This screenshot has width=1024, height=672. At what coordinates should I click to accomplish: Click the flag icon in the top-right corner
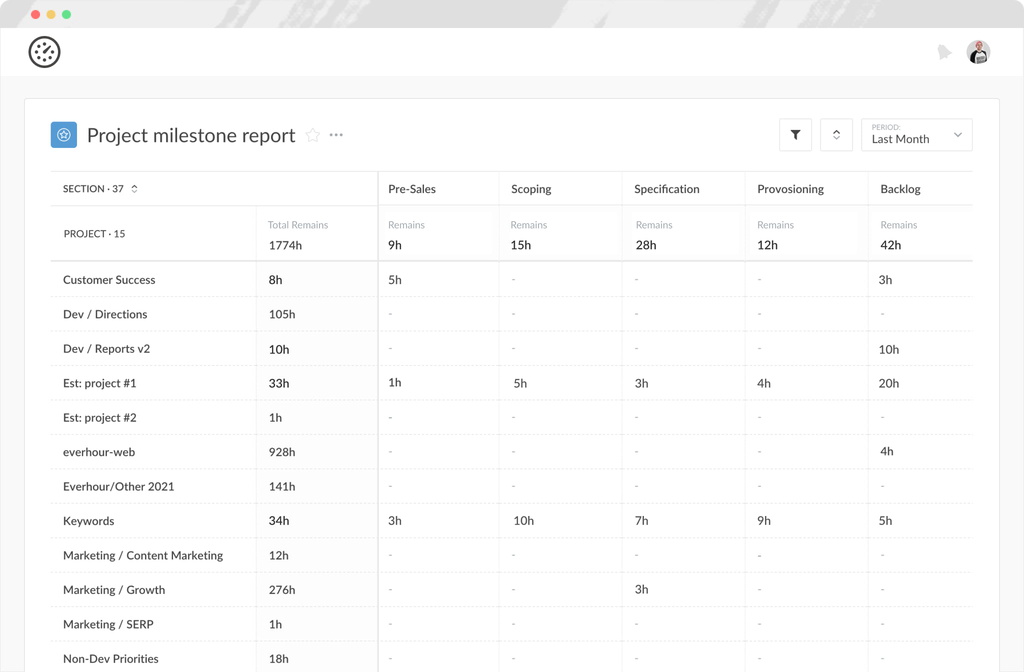(944, 51)
